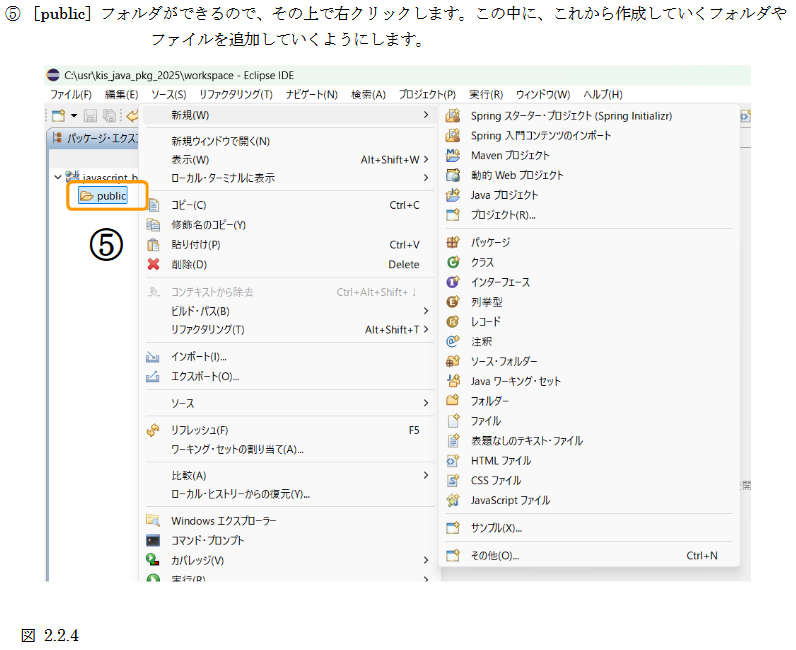Click the Java プロジェクト icon
This screenshot has width=796, height=650.
pos(453,195)
